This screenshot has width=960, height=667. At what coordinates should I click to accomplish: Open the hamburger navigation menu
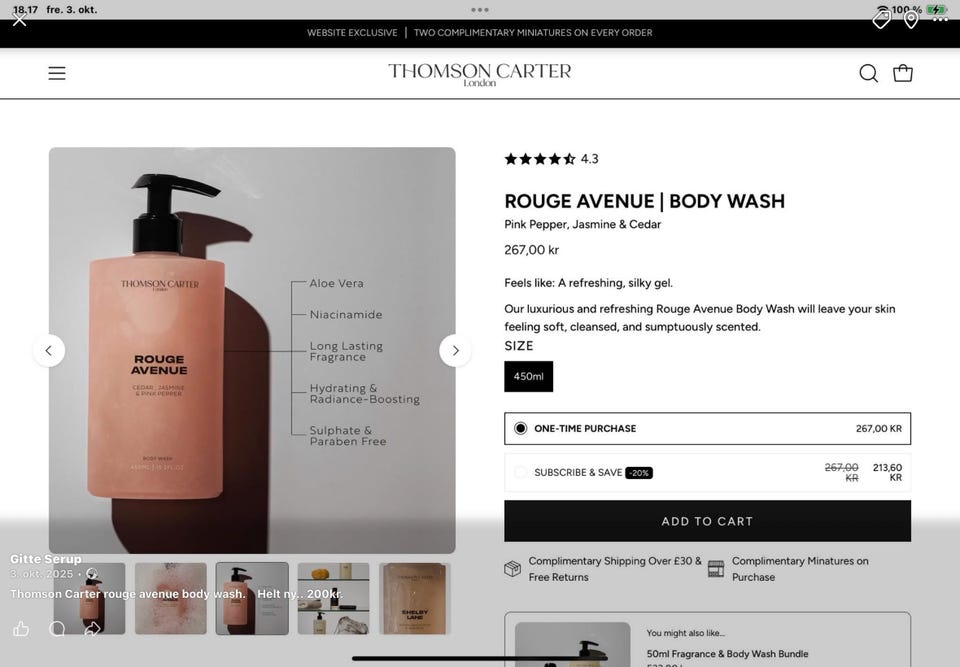[x=57, y=73]
